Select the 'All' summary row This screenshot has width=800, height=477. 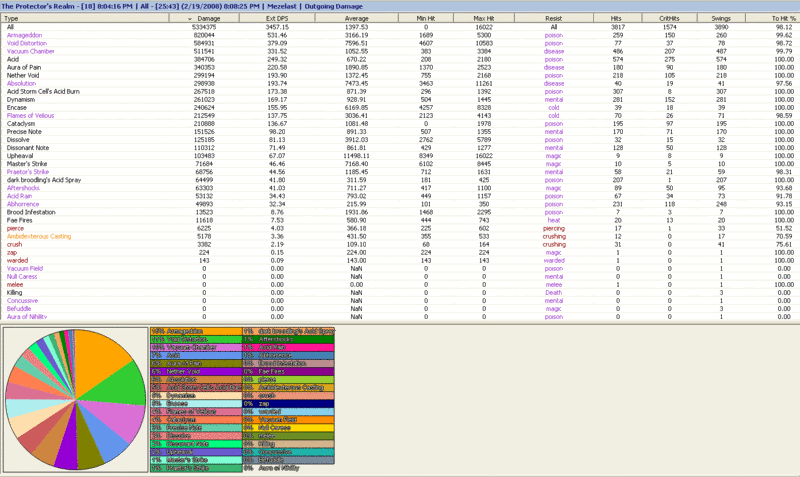400,27
